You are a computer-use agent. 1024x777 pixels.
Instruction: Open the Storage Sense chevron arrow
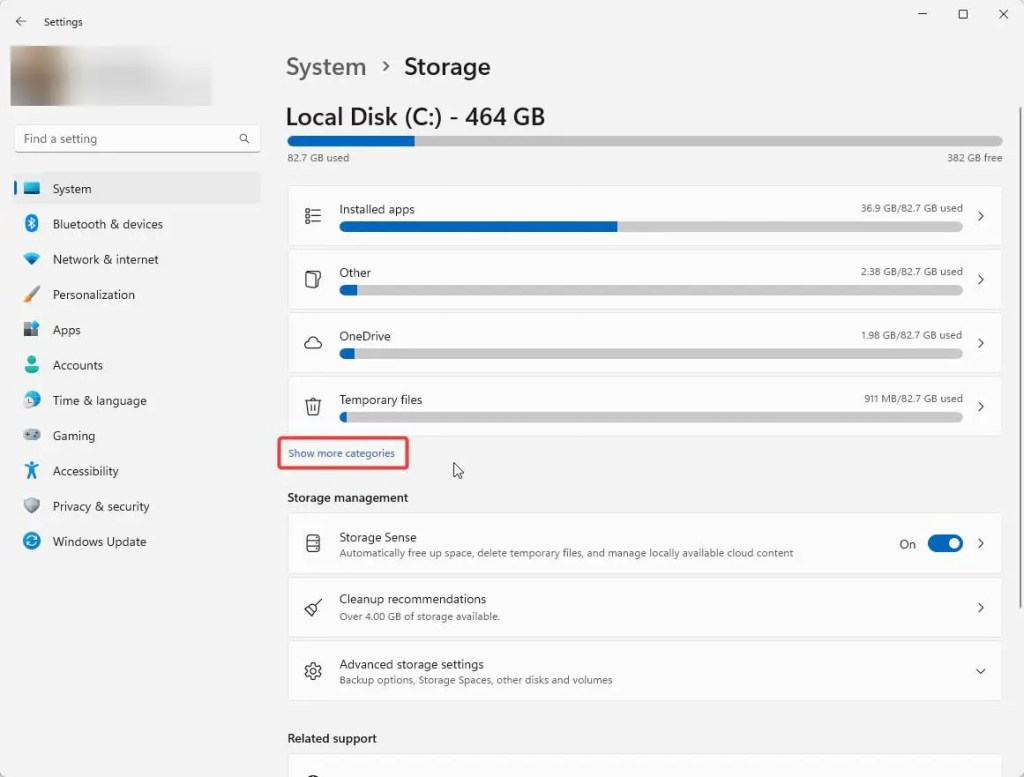980,543
